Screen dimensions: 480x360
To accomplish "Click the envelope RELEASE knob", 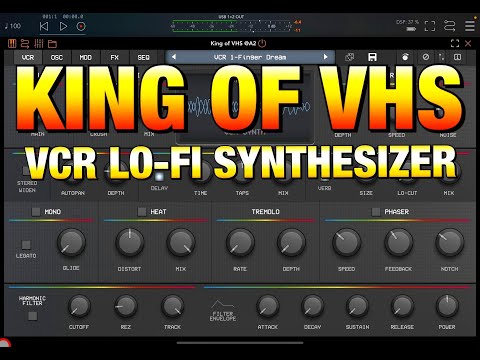I will (402, 306).
